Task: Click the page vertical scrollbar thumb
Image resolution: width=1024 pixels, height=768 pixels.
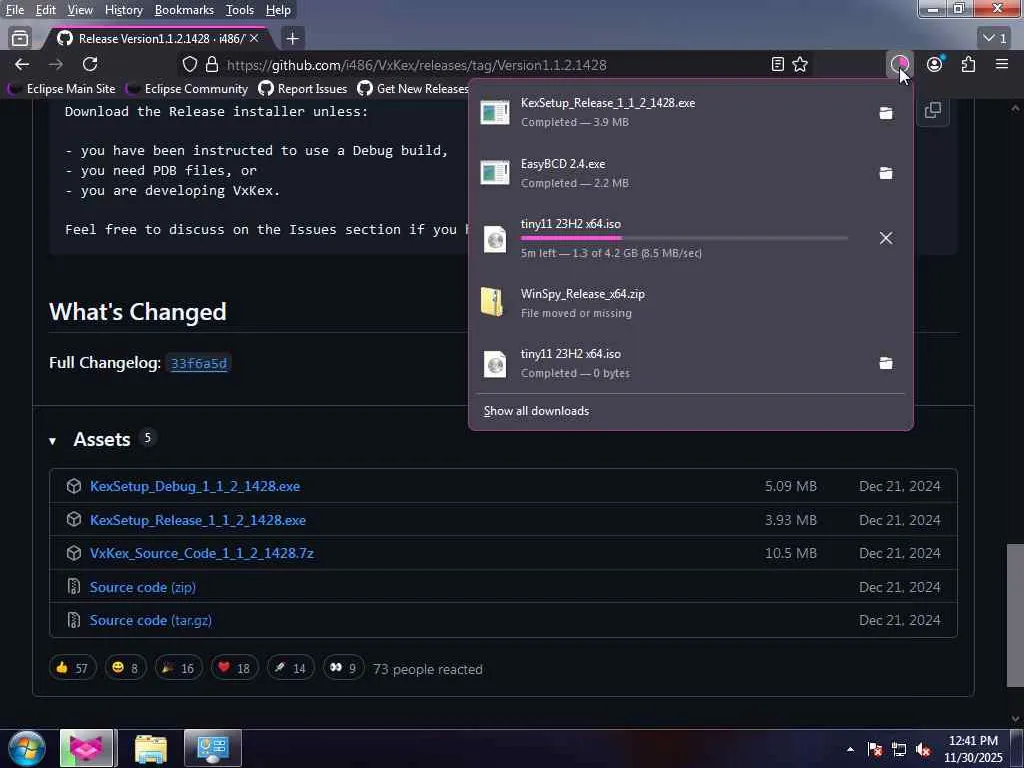Action: pyautogui.click(x=1015, y=615)
